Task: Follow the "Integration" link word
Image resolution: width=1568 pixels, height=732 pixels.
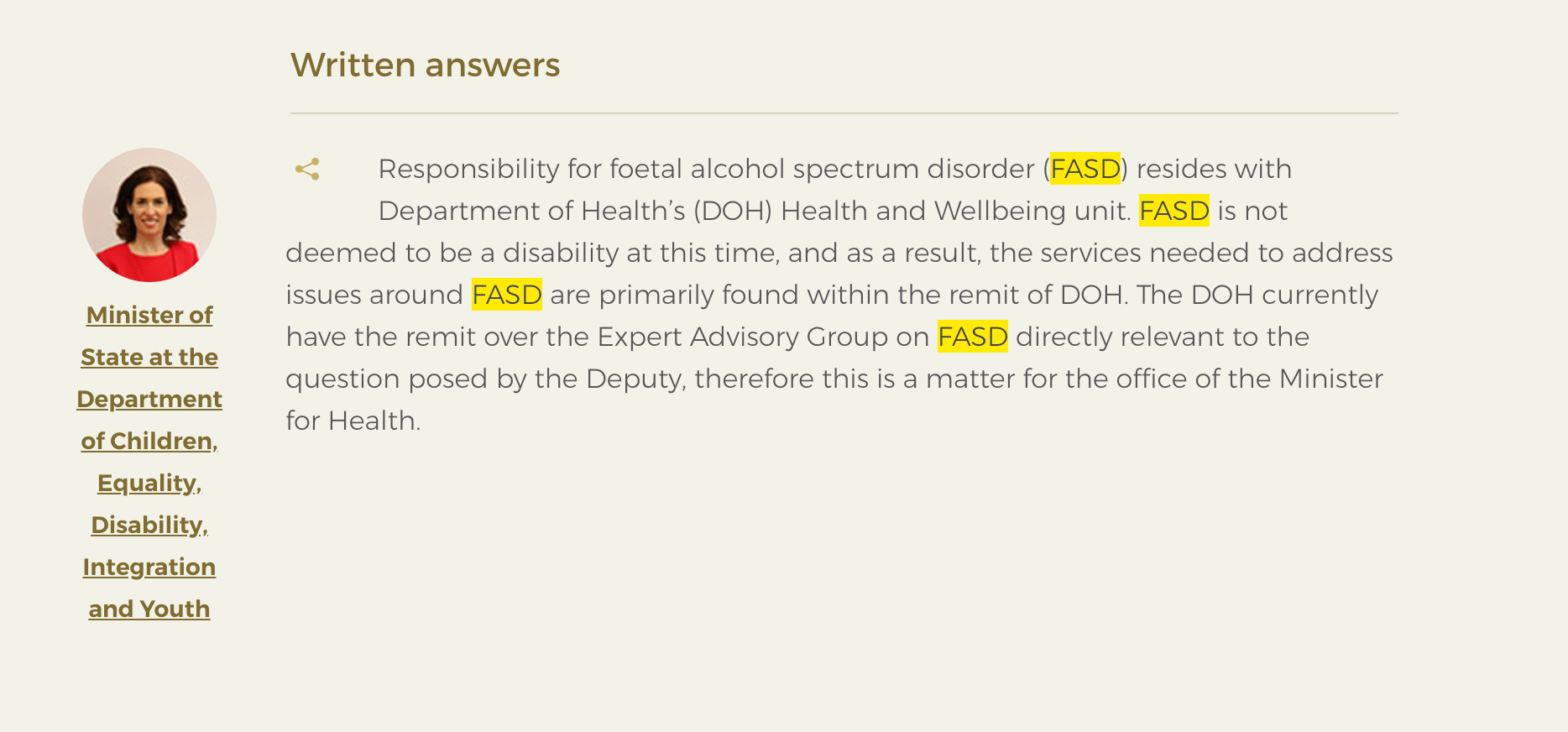Action: (149, 567)
